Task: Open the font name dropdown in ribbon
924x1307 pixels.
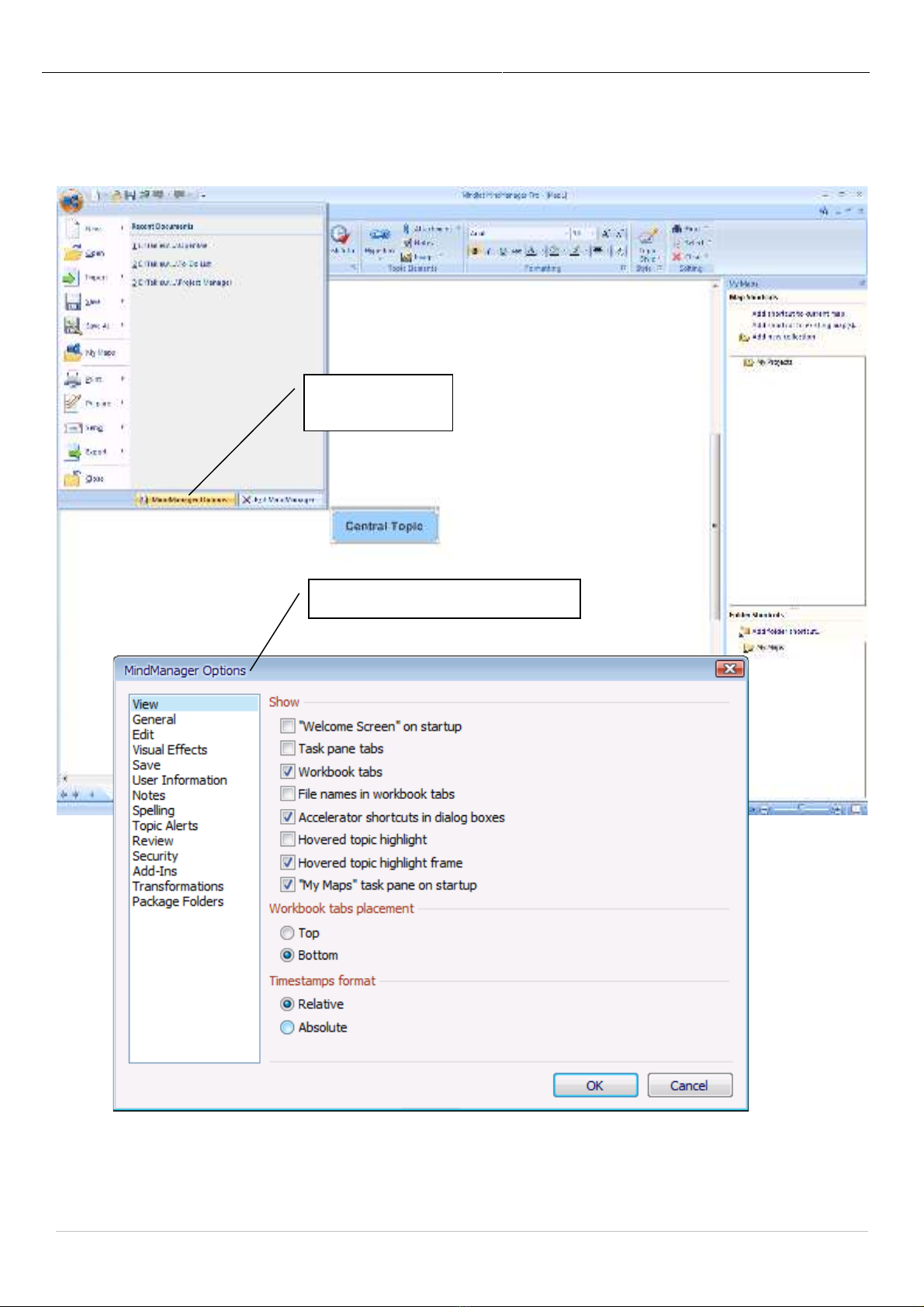Action: pos(566,233)
